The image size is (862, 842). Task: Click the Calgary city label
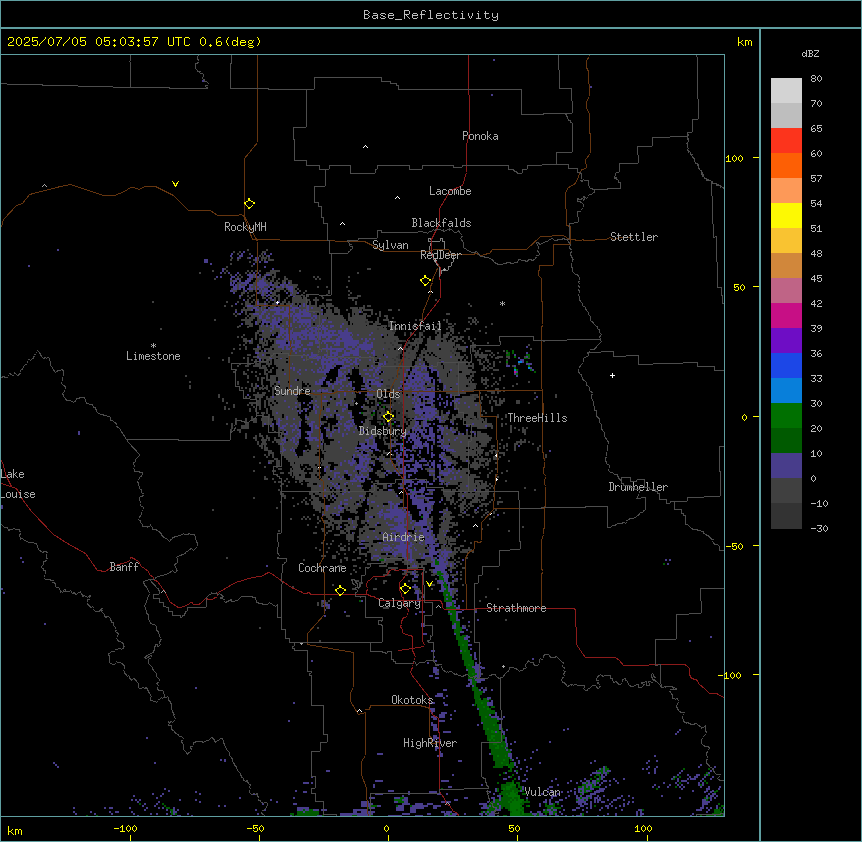[x=400, y=603]
